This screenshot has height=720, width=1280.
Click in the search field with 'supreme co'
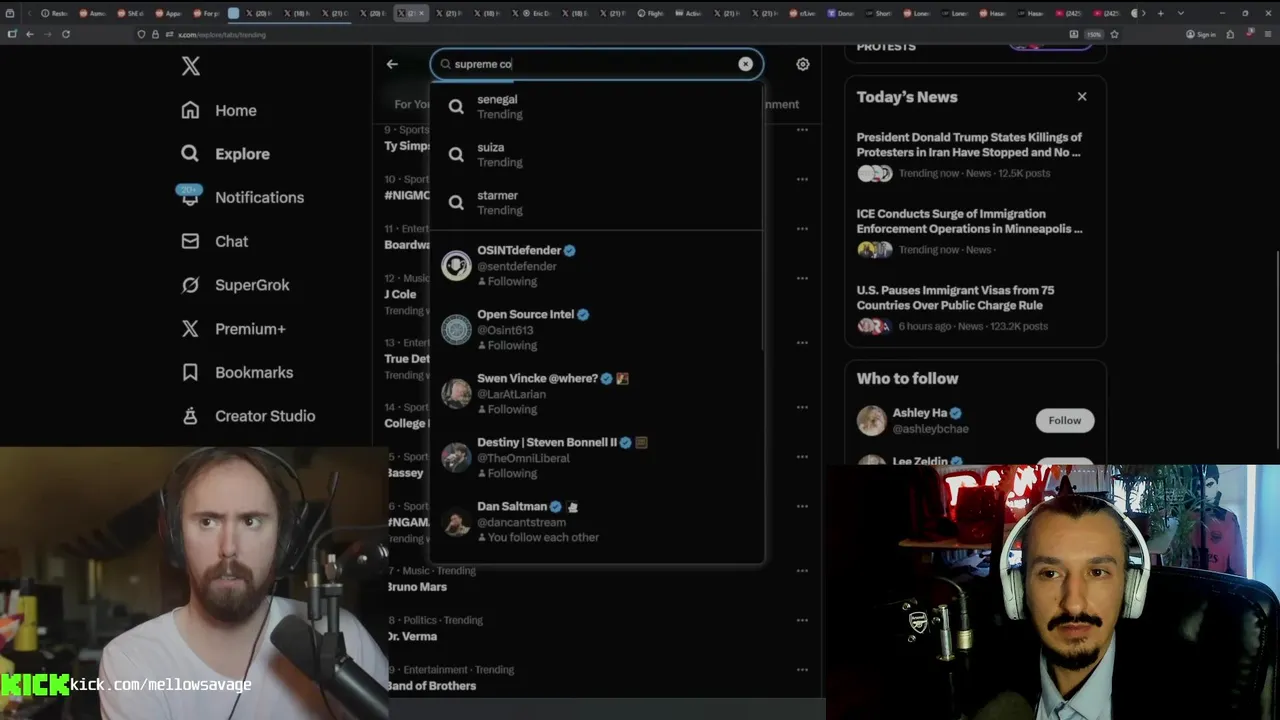click(x=596, y=64)
